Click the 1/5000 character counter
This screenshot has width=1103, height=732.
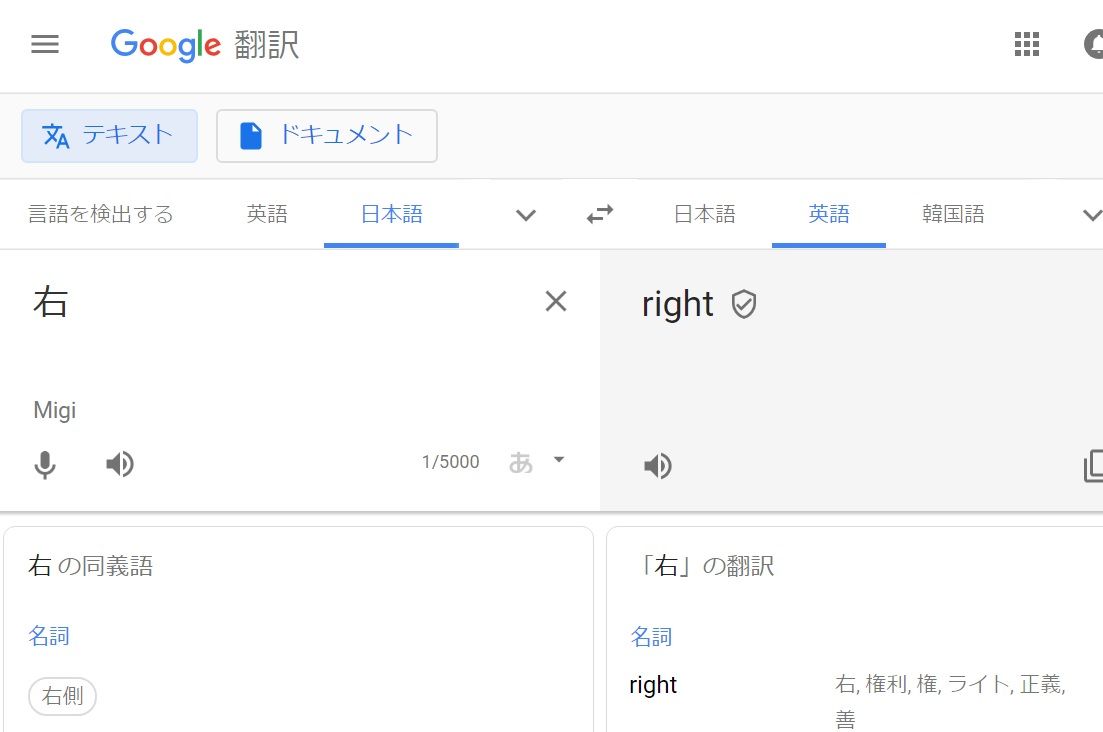(x=450, y=461)
